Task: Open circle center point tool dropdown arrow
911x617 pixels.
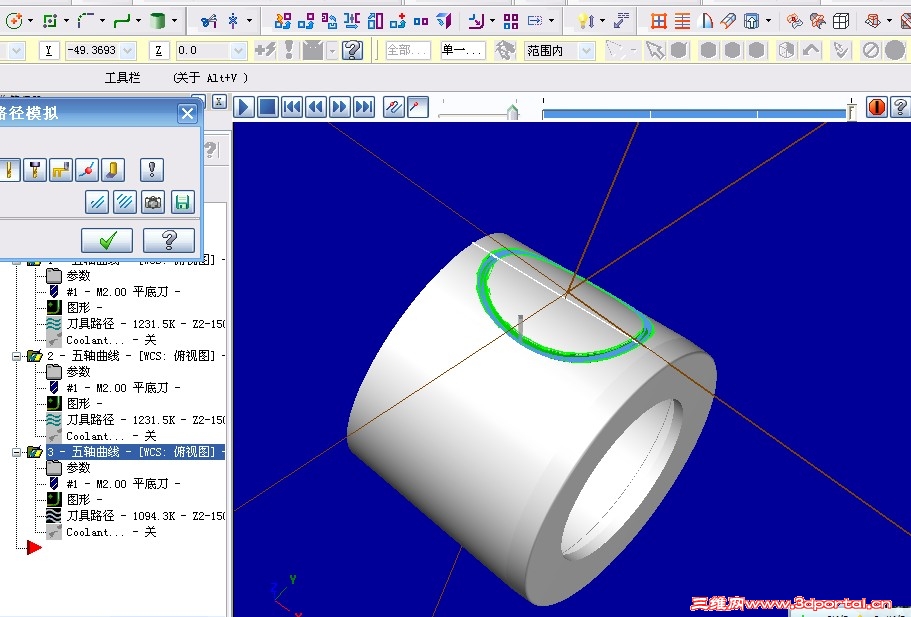Action: [x=30, y=21]
